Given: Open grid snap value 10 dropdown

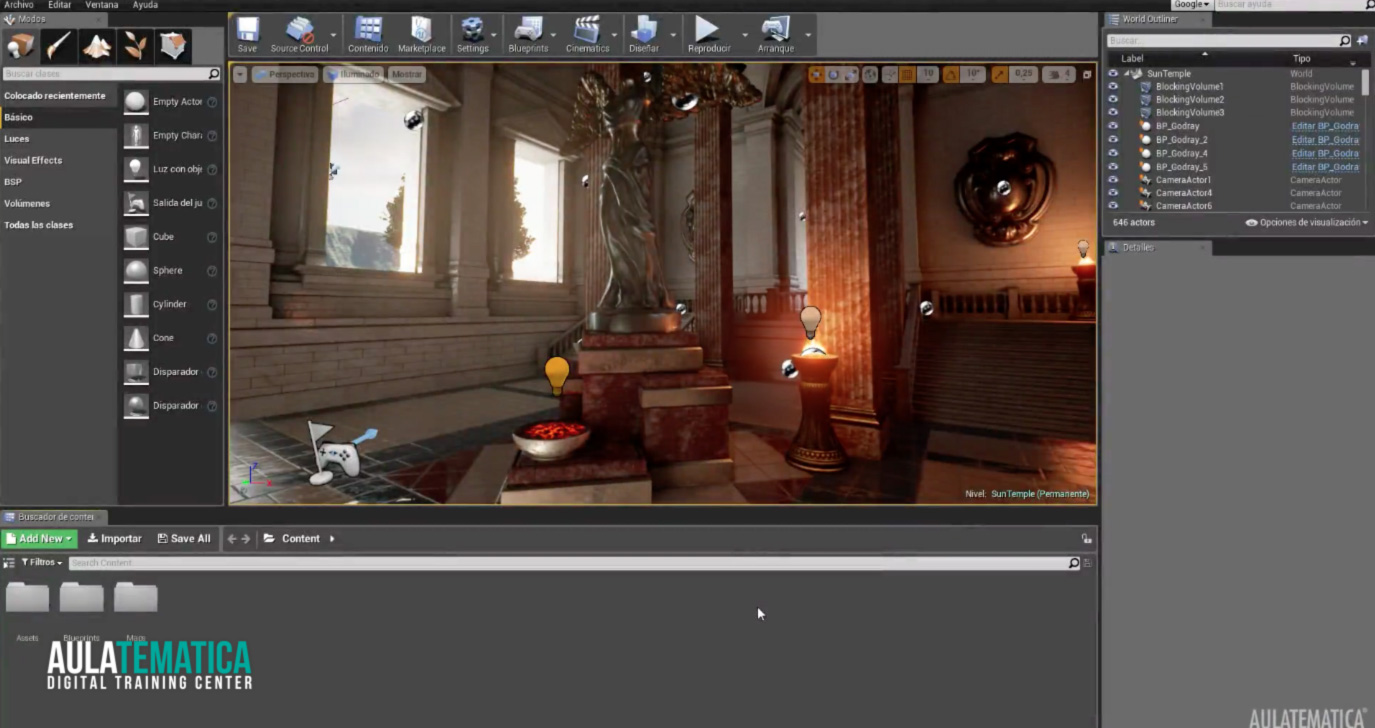Looking at the screenshot, I should (928, 74).
